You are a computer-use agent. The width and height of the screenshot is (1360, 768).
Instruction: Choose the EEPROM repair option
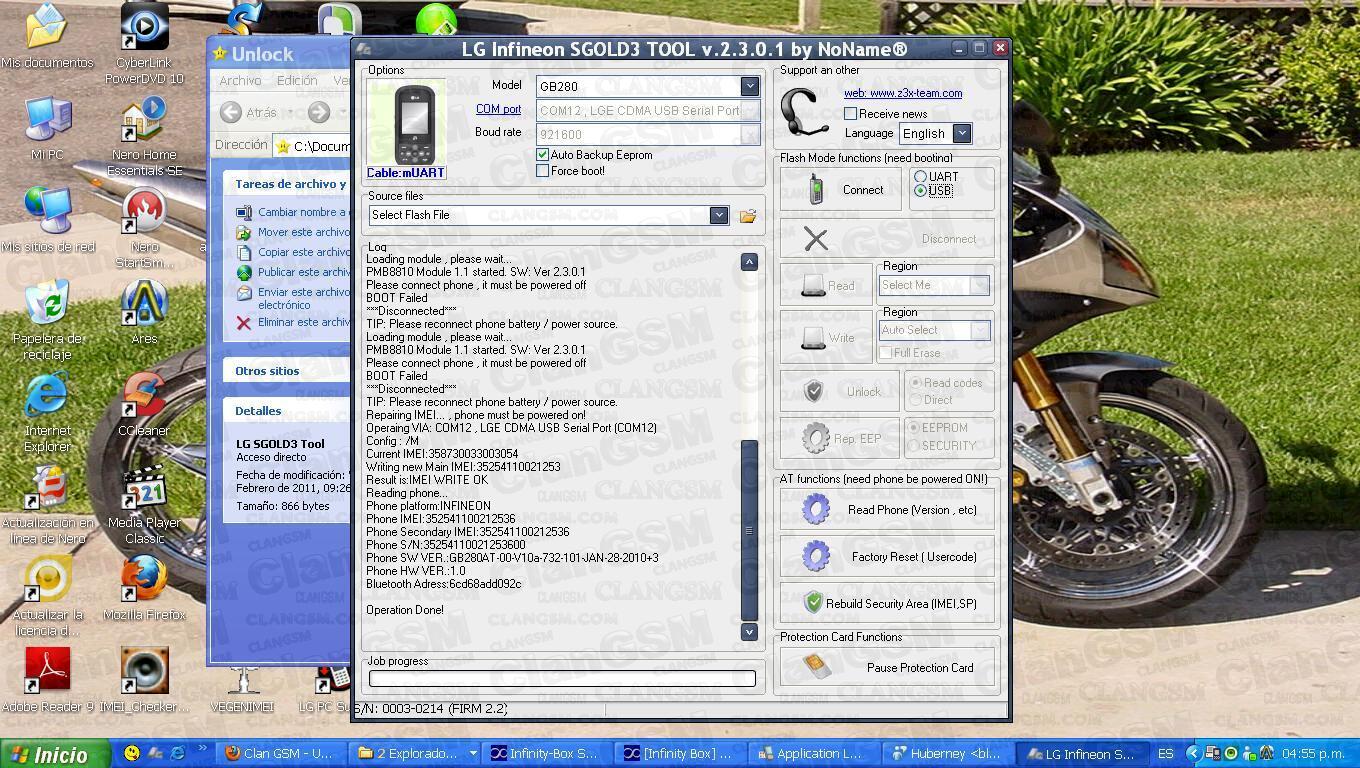pos(913,428)
